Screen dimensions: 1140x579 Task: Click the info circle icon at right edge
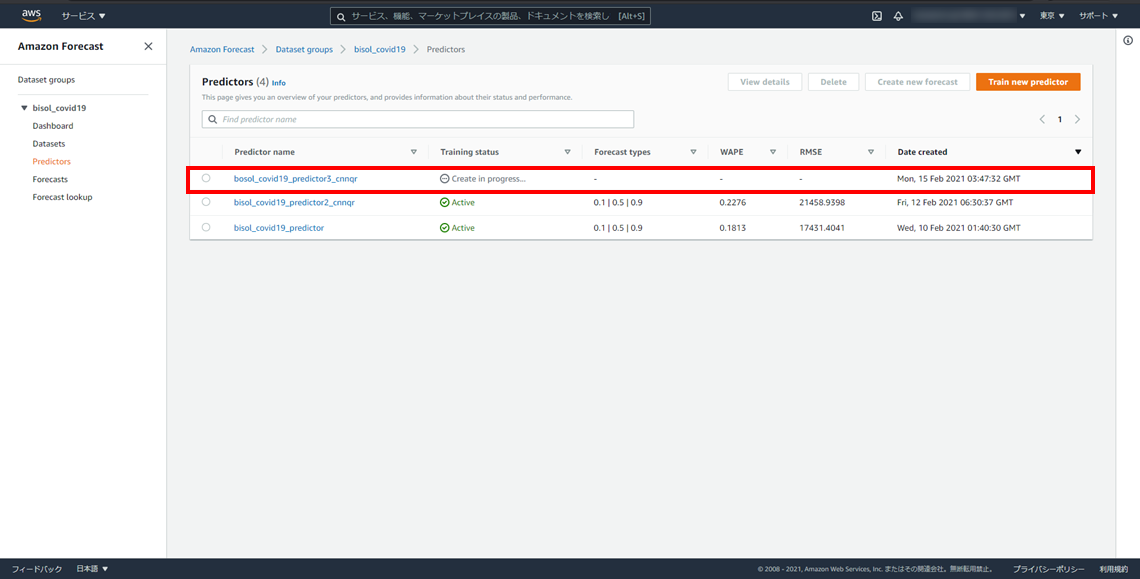[x=1128, y=40]
